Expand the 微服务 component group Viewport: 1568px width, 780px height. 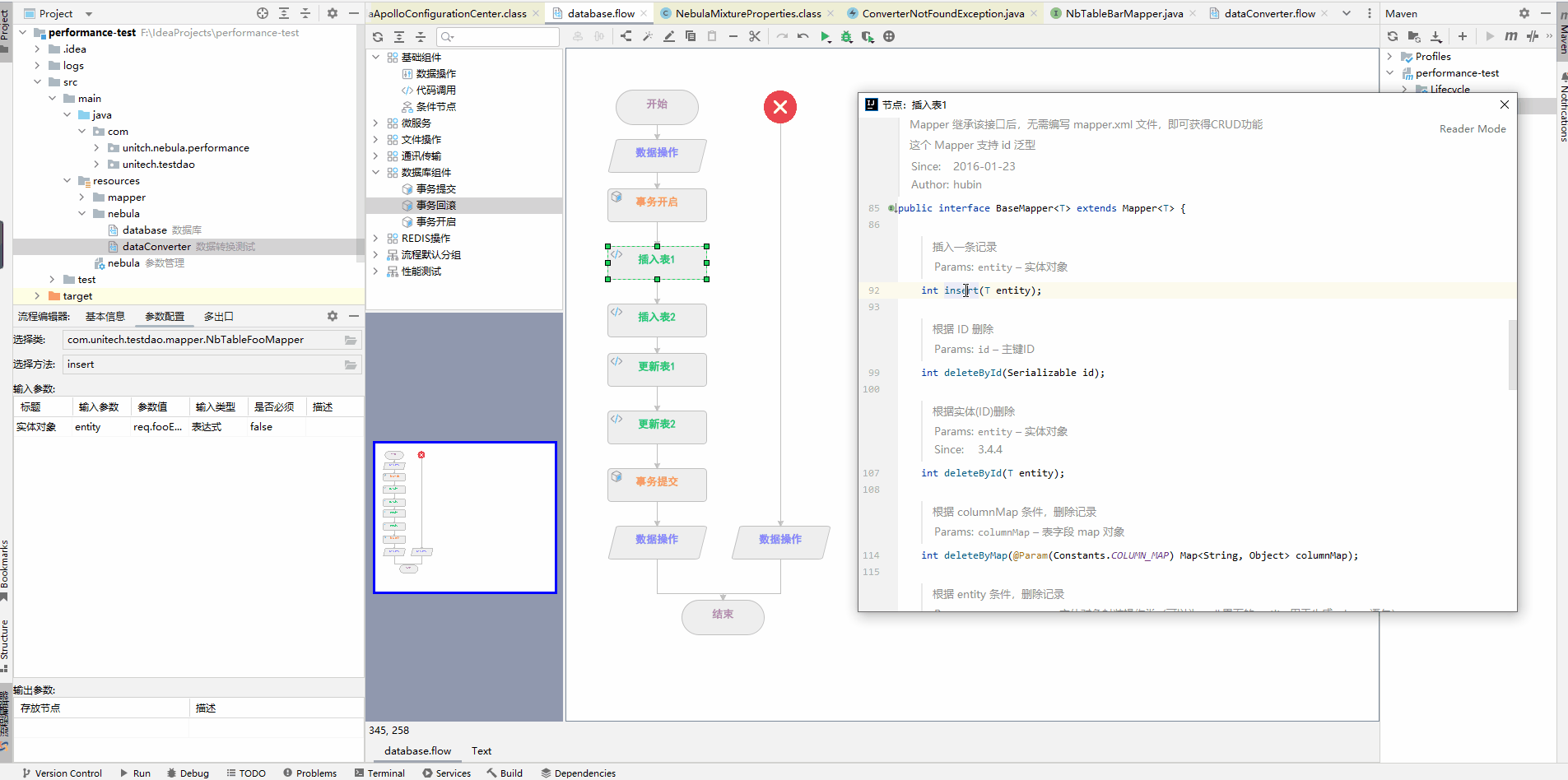[x=376, y=123]
